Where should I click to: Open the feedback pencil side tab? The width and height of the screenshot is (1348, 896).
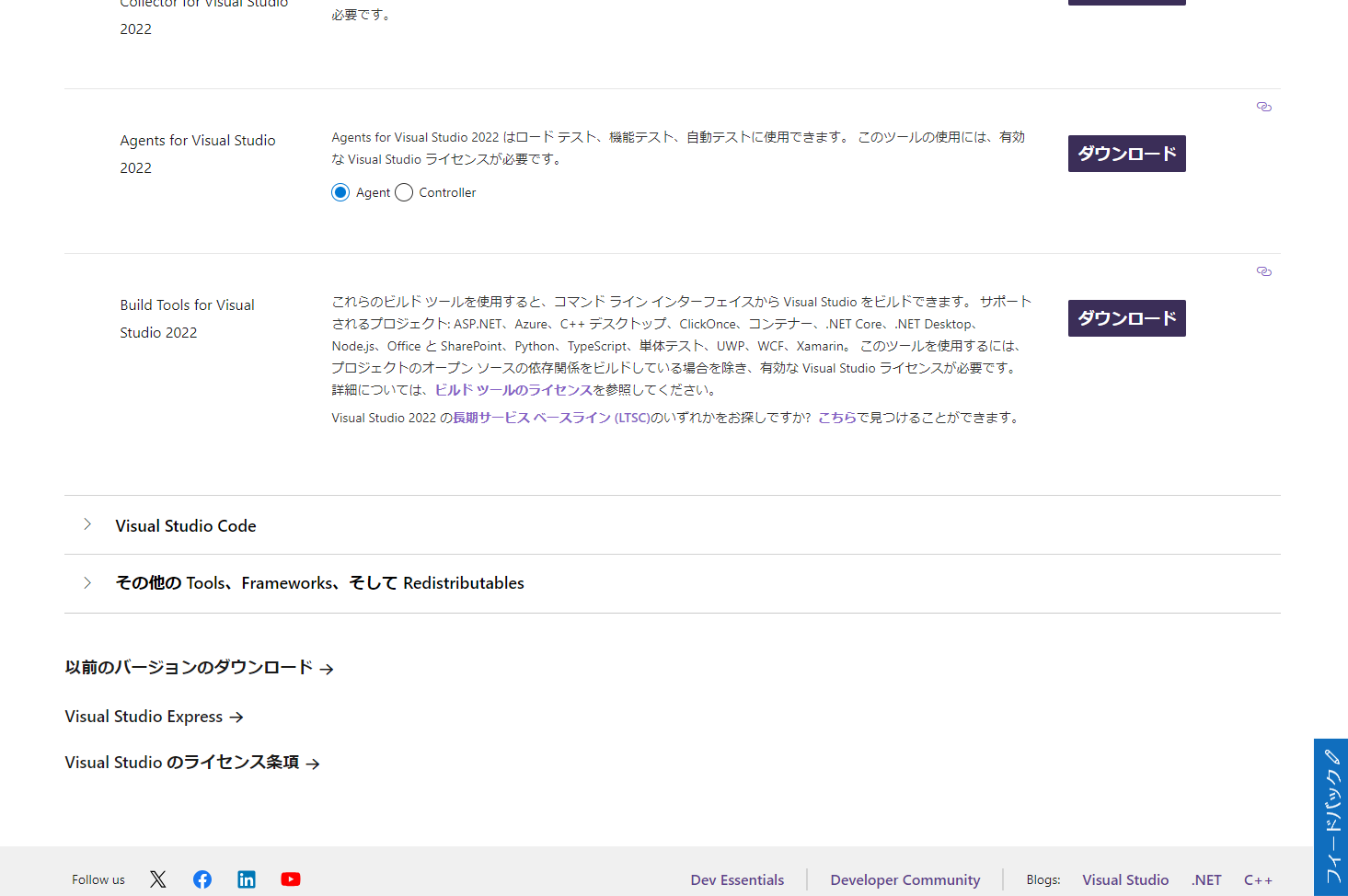[1331, 817]
